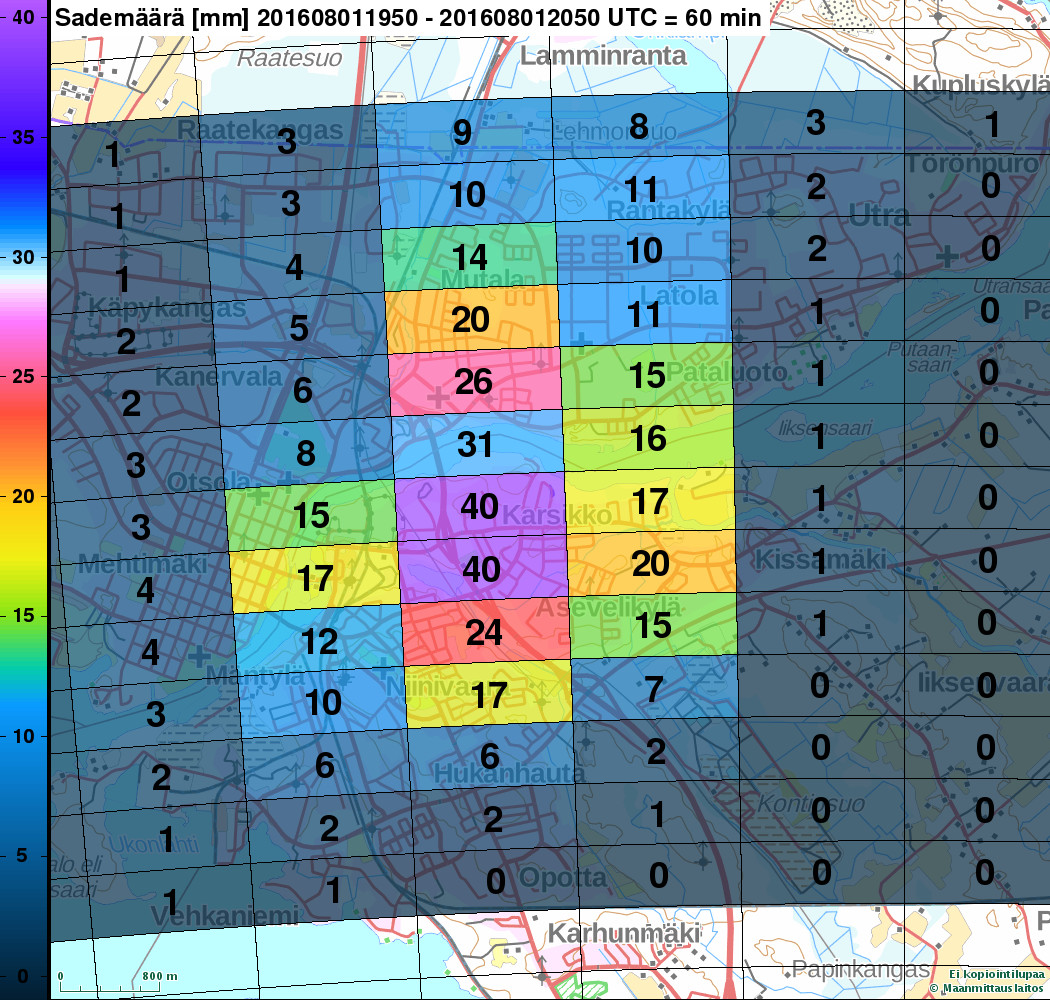Screen dimensions: 1050x1000
Task: Click the Papinkangas label at bottom right
Action: (x=860, y=969)
